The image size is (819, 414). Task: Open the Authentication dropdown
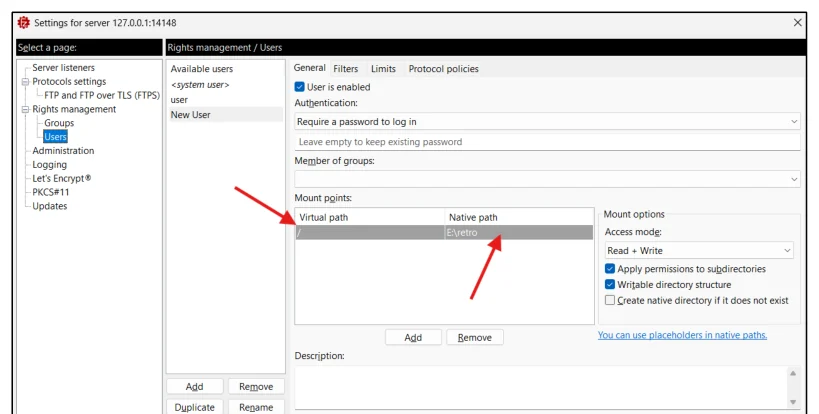(x=547, y=122)
